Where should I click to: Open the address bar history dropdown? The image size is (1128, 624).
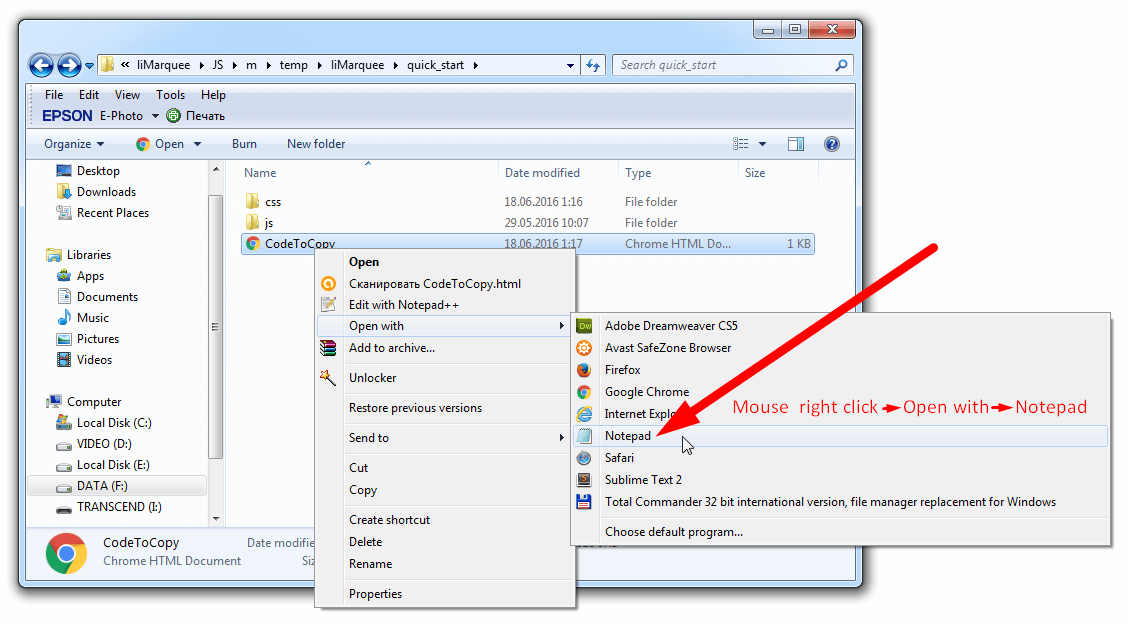[x=570, y=65]
